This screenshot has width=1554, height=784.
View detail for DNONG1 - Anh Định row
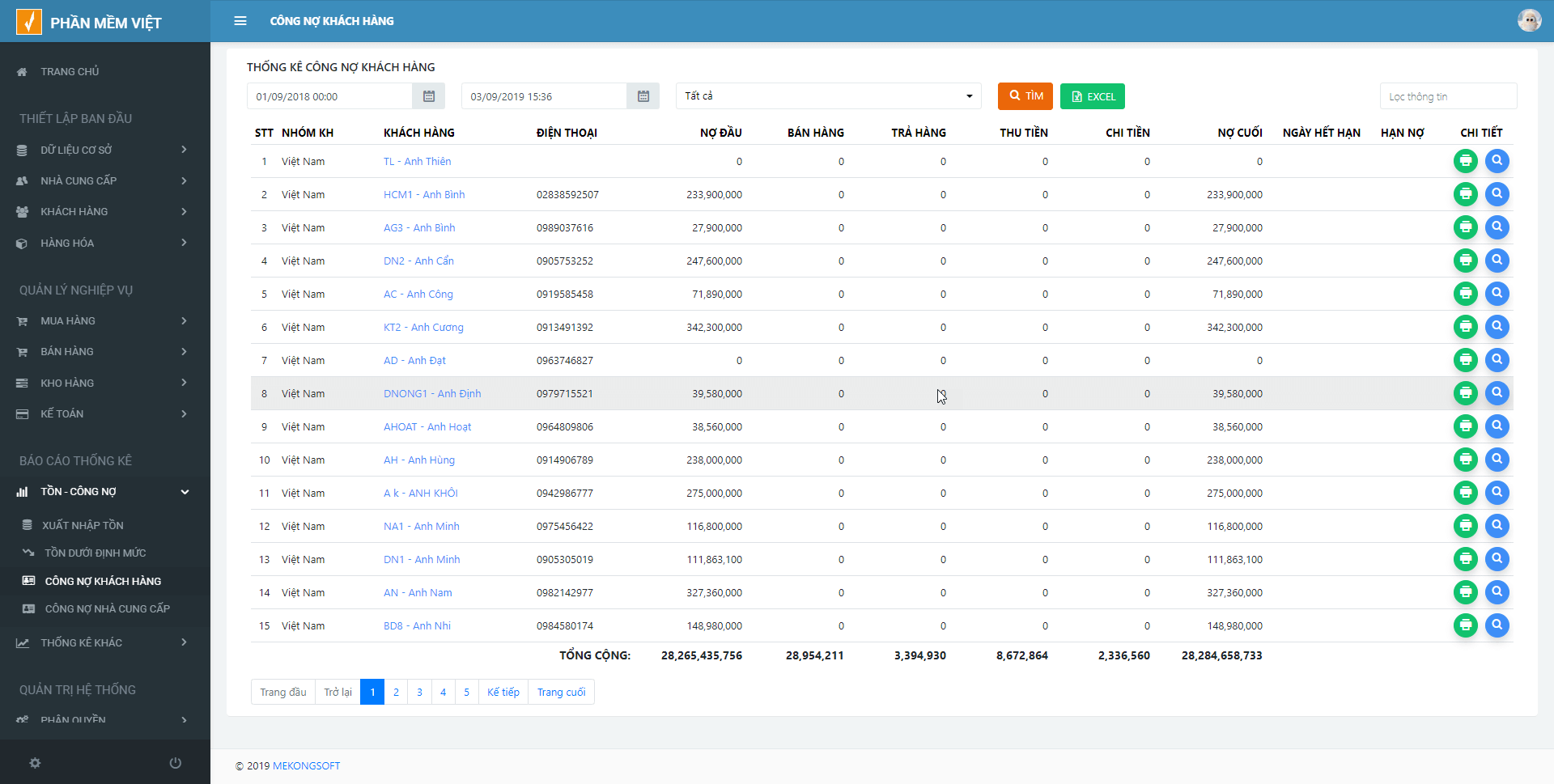point(1497,393)
